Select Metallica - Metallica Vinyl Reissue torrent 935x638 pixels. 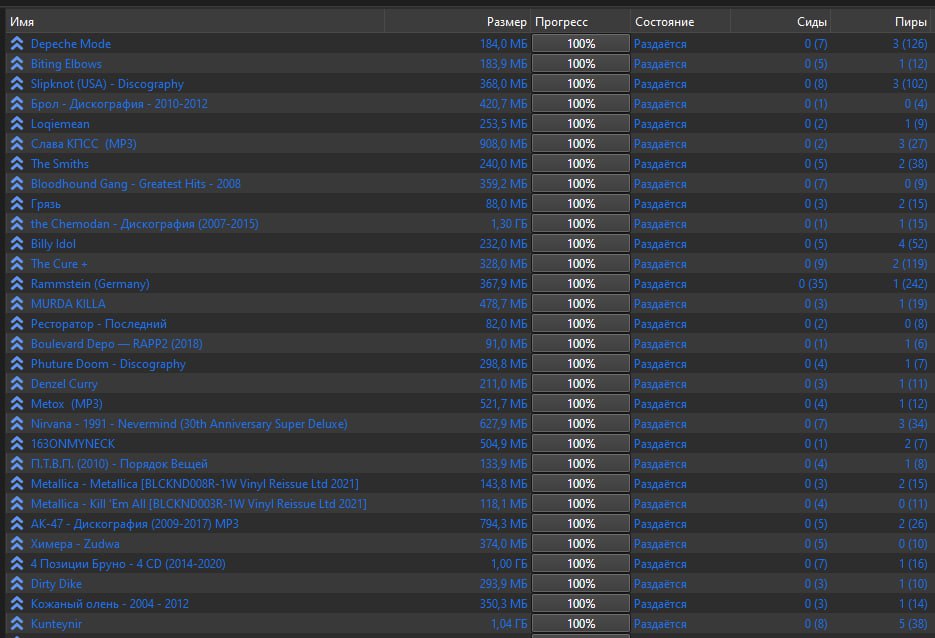pyautogui.click(x=195, y=484)
